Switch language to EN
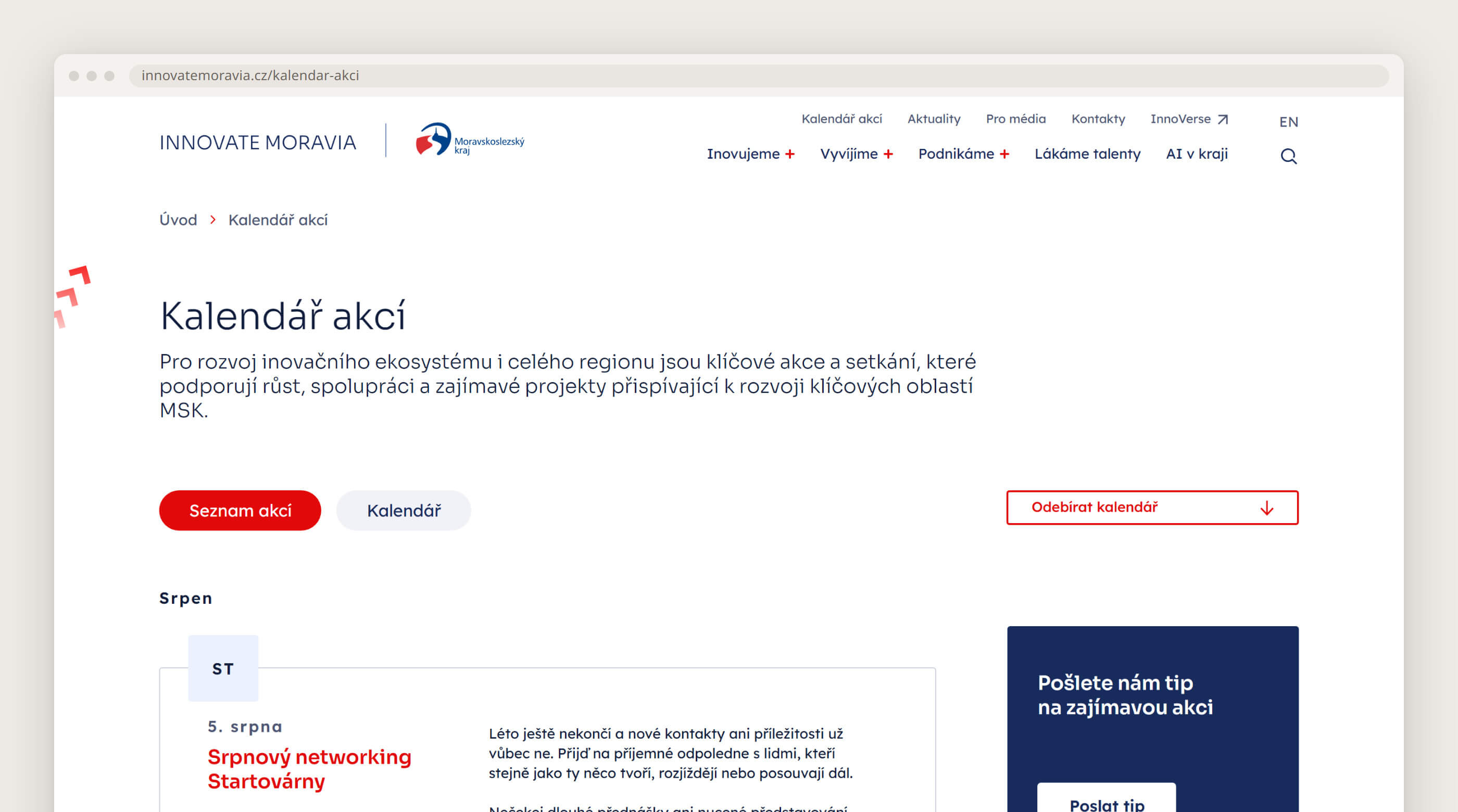 coord(1289,122)
